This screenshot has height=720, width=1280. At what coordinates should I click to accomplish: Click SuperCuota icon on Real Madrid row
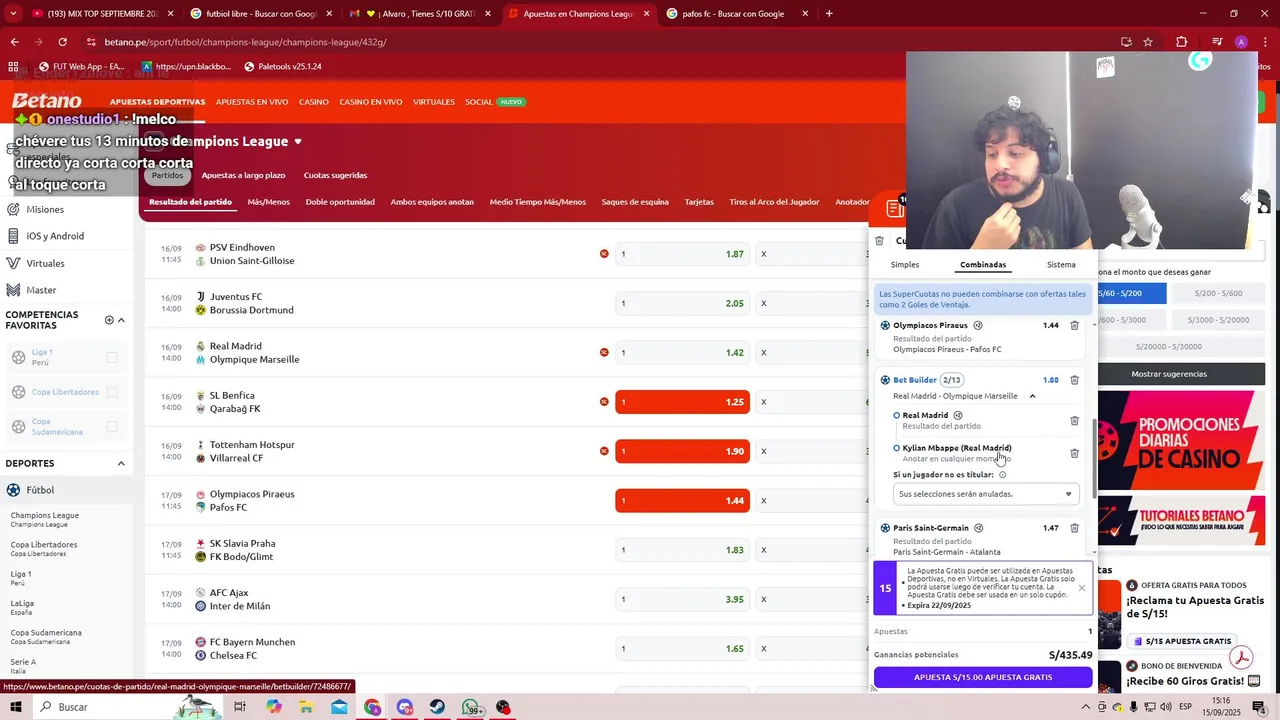point(604,352)
